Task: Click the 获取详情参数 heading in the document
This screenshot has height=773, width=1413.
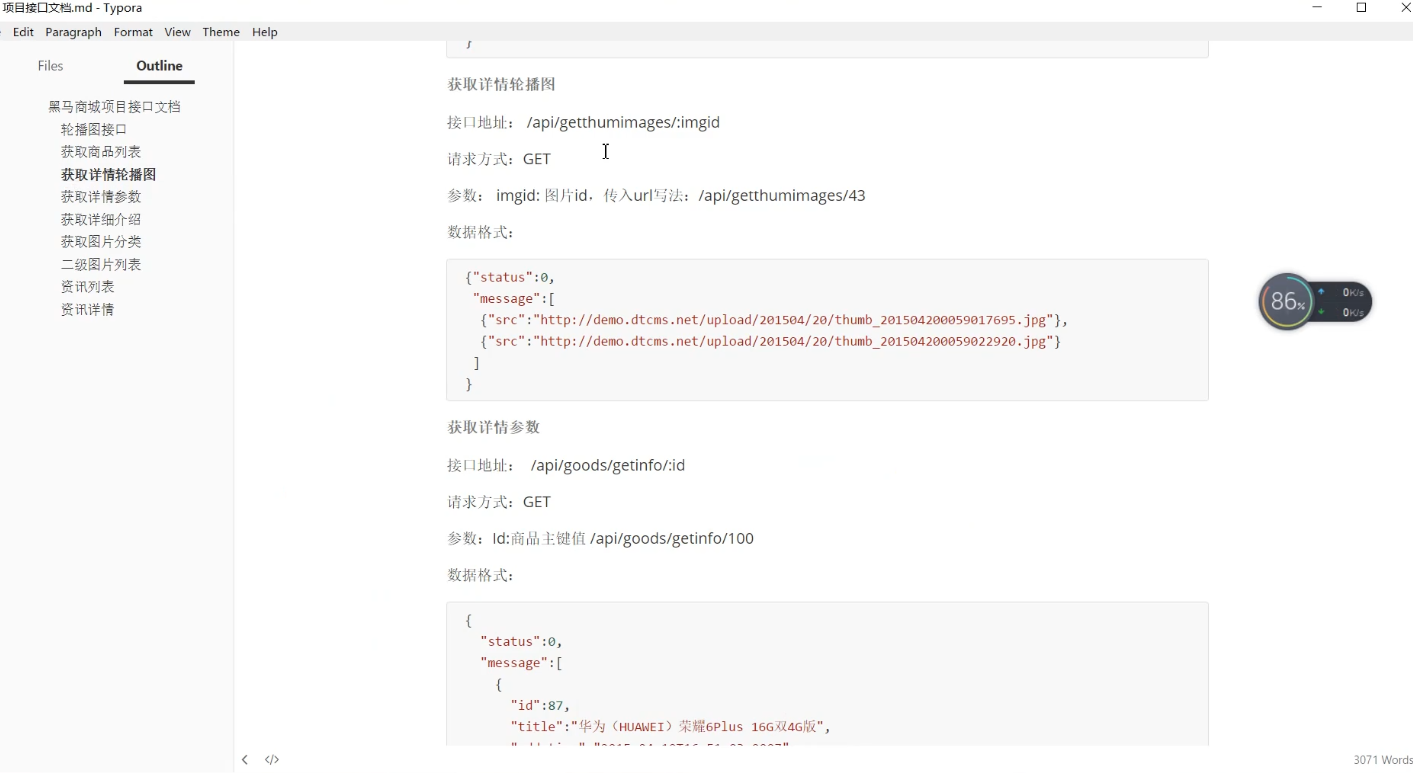Action: (x=494, y=428)
